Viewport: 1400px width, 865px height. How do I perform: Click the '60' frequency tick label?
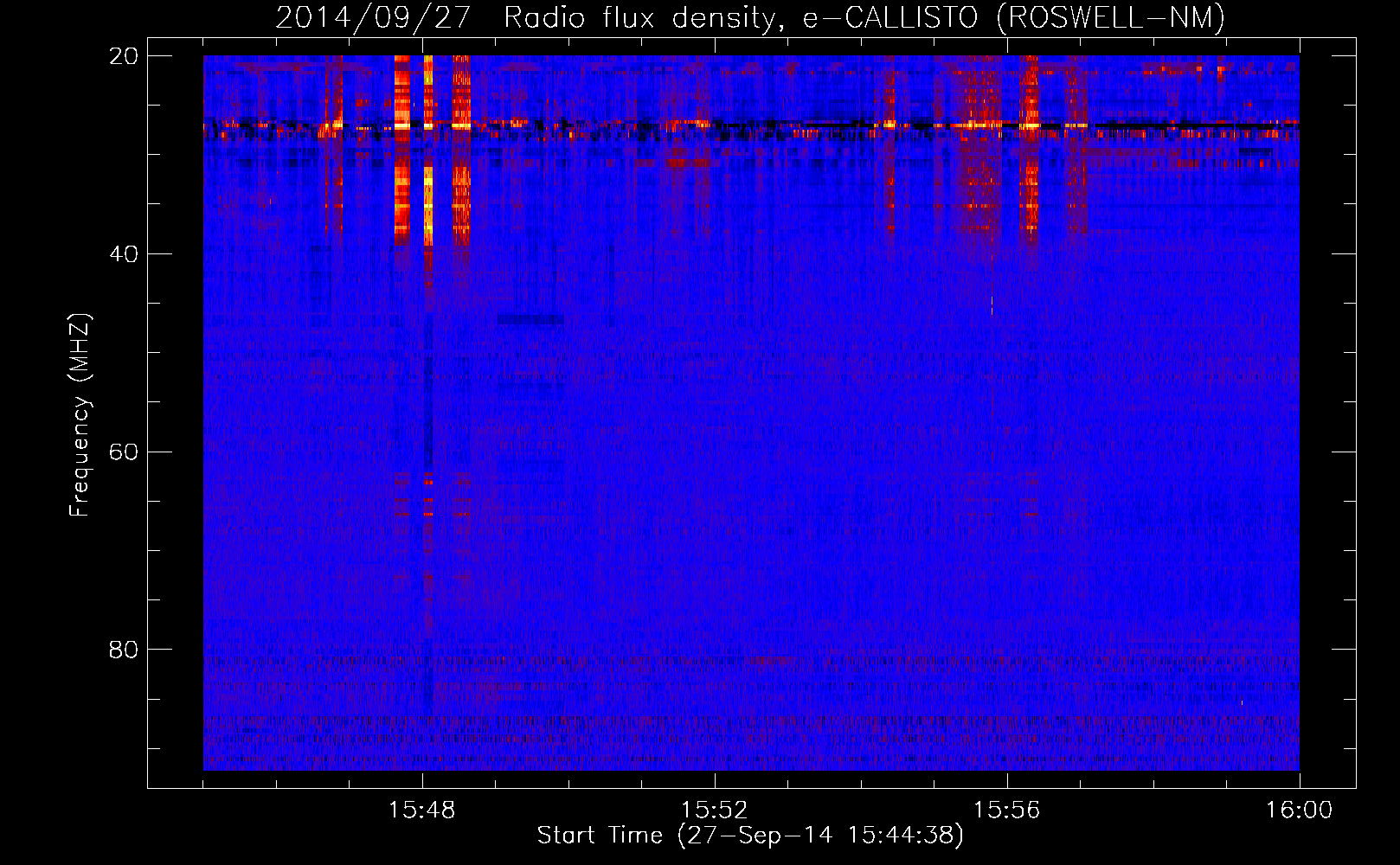[124, 452]
